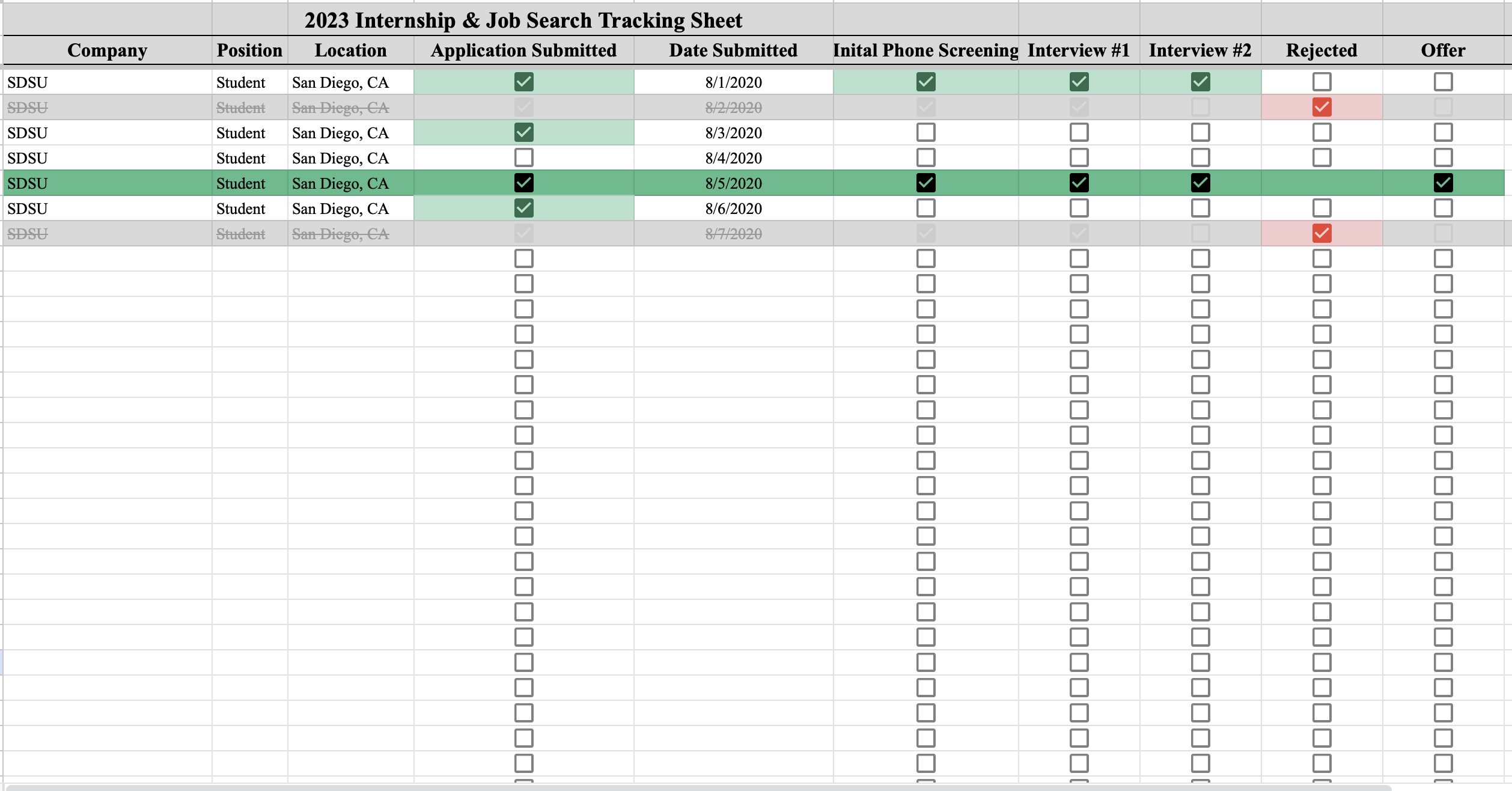Check Application Submitted for 8/4/2020 row

[x=523, y=157]
